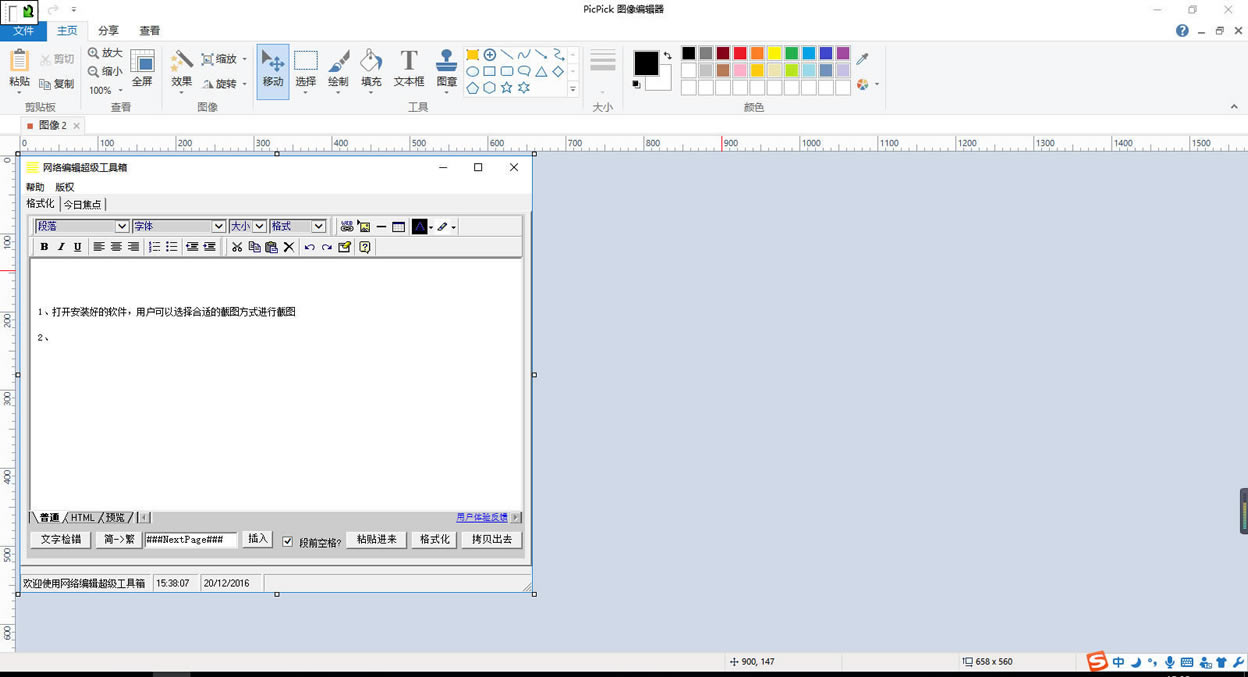
Task: Select the 移动 move tool
Action: [272, 70]
